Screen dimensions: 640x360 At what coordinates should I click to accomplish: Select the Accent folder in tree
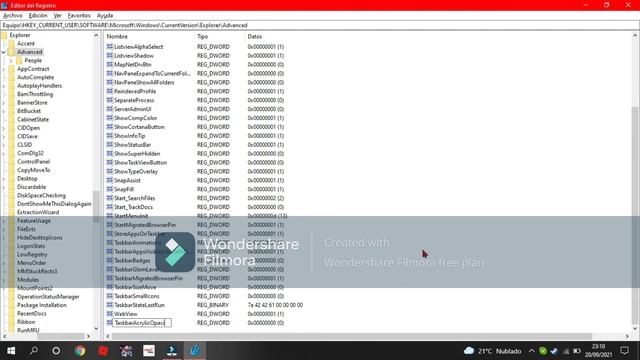coord(26,44)
